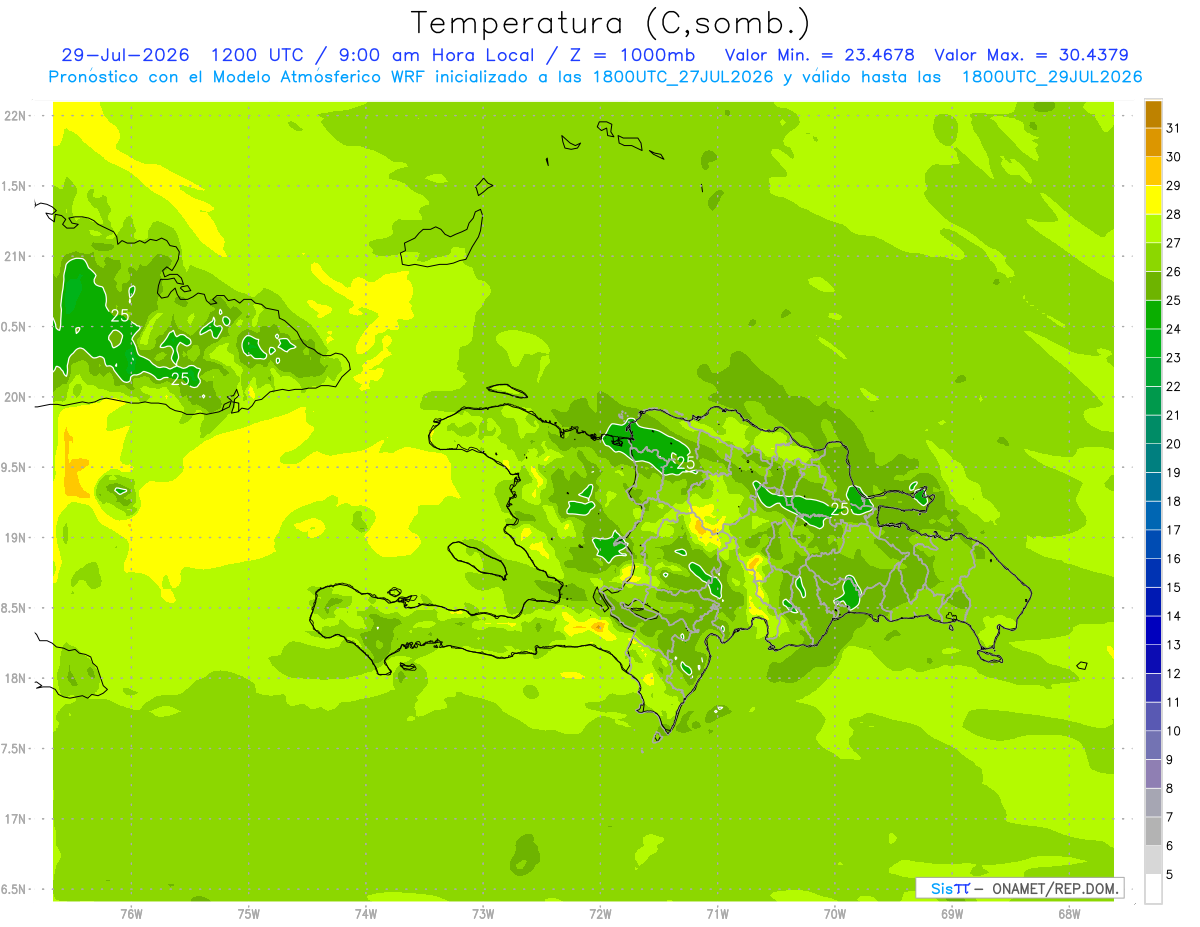Click legend value "29"
This screenshot has width=1200, height=927.
1174,186
